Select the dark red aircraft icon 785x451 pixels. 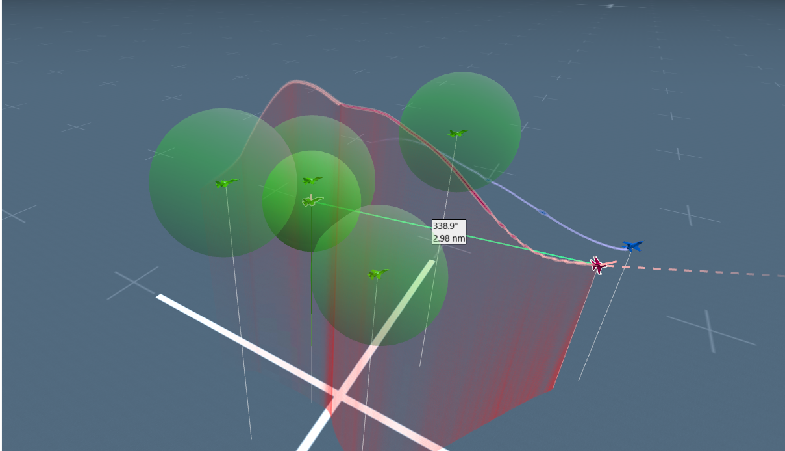[597, 265]
